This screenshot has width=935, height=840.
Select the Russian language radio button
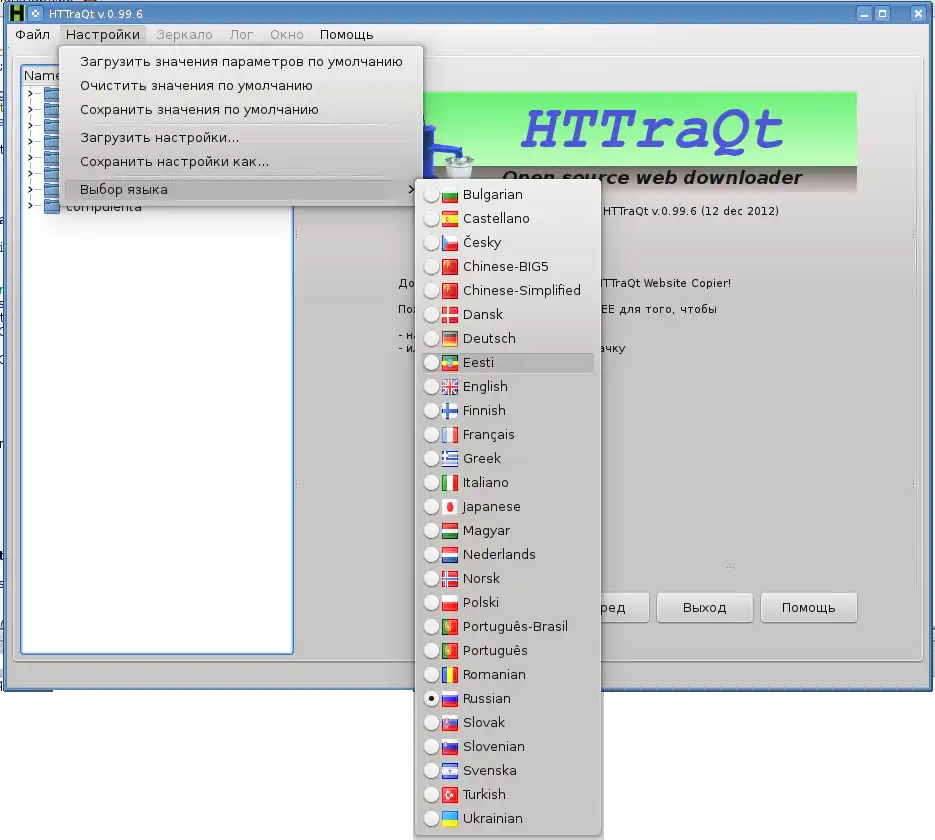(431, 699)
